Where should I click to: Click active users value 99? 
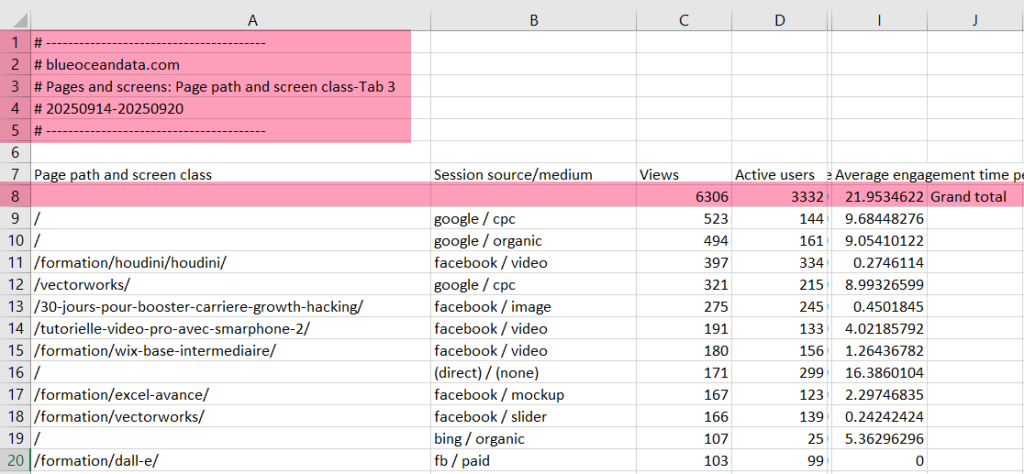click(x=780, y=460)
